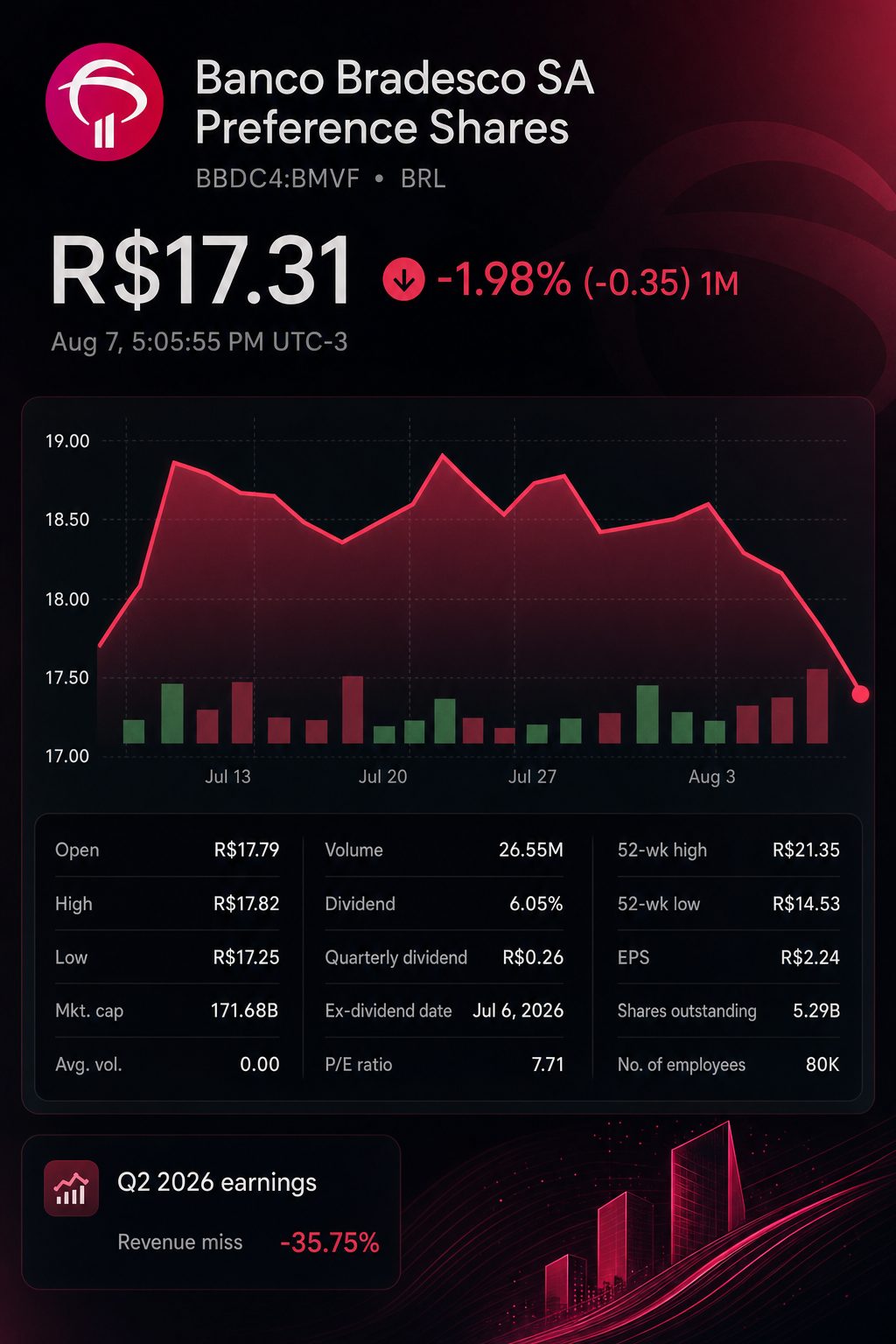Click the tallest red volume bar at far right

pyautogui.click(x=817, y=706)
